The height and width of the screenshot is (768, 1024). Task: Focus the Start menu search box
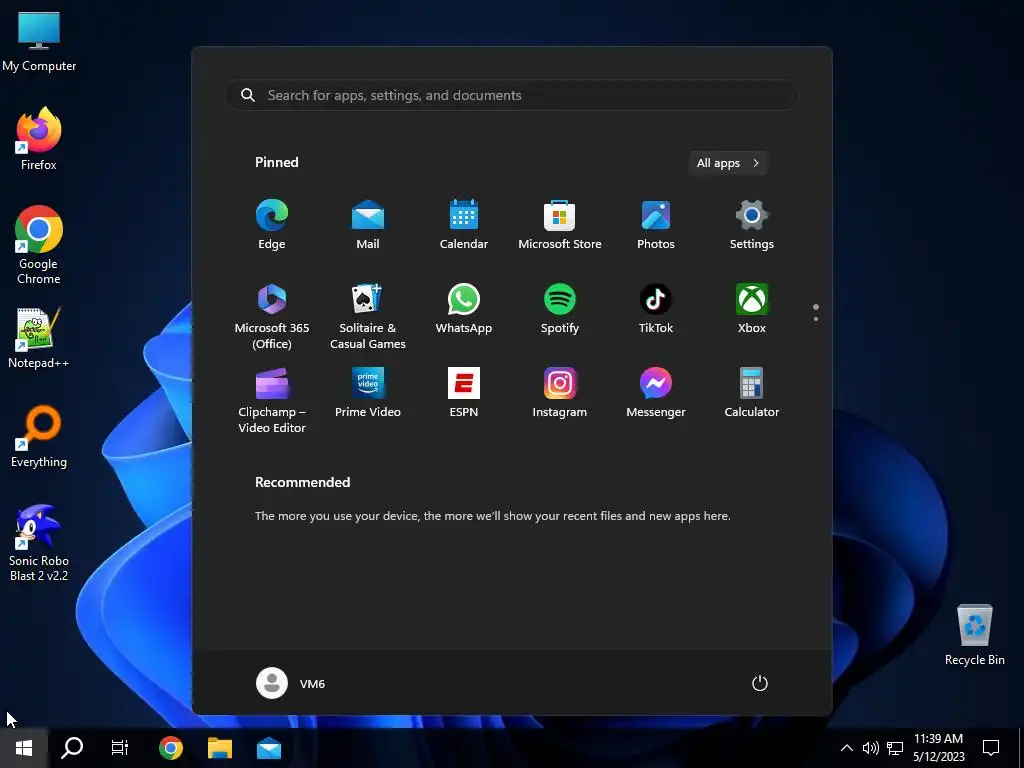tap(512, 95)
